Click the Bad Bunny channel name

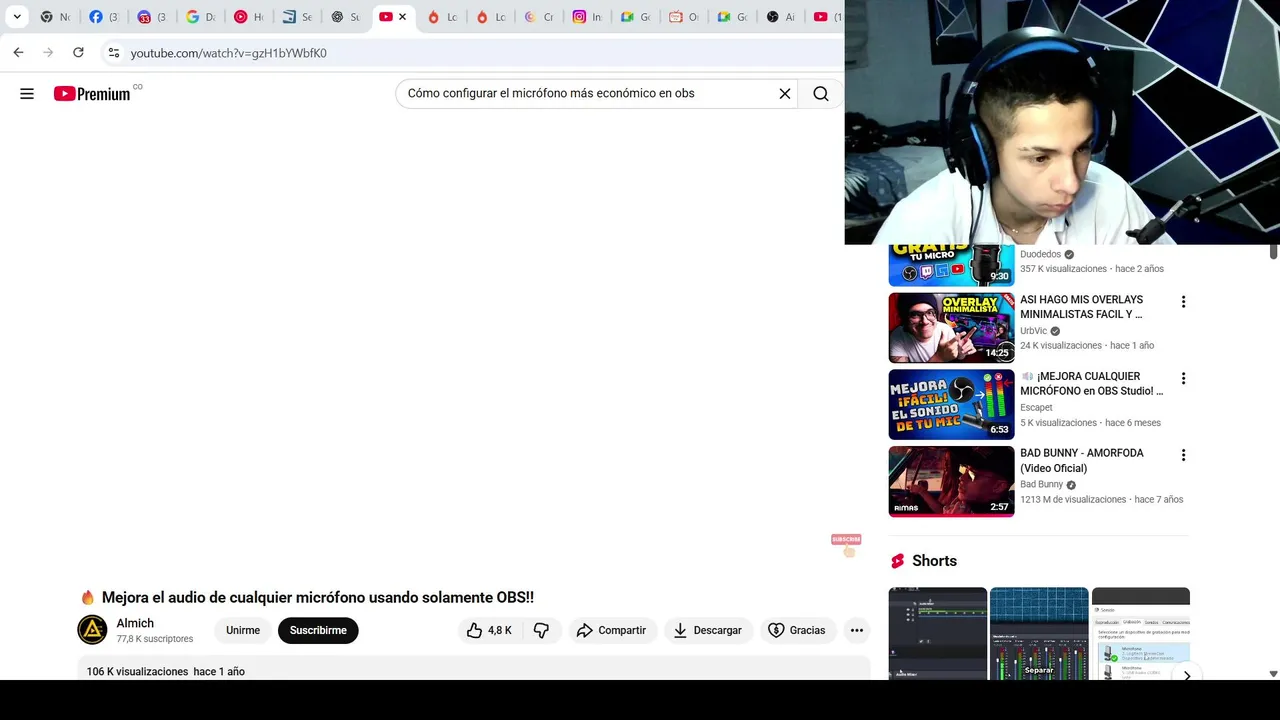coord(1041,484)
